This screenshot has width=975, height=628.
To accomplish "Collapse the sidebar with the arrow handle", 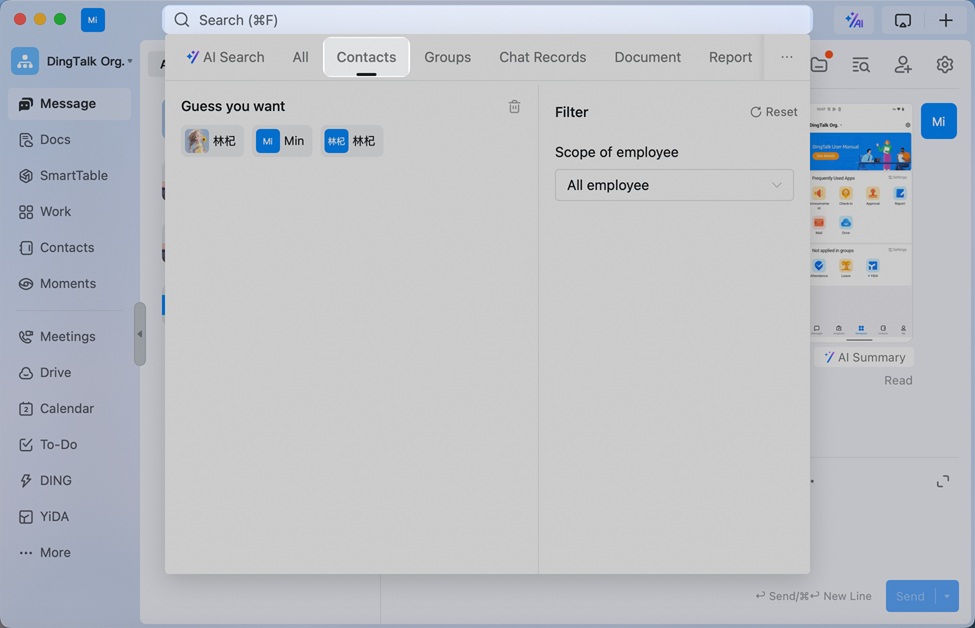I will [x=140, y=335].
